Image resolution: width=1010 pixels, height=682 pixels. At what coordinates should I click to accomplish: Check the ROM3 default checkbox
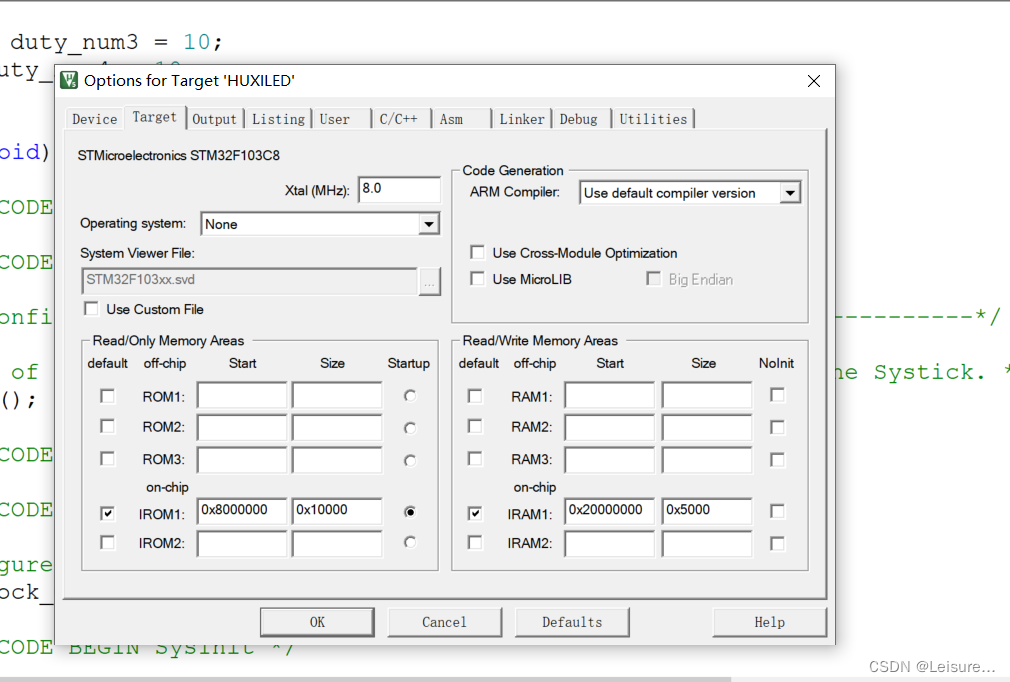click(x=108, y=459)
